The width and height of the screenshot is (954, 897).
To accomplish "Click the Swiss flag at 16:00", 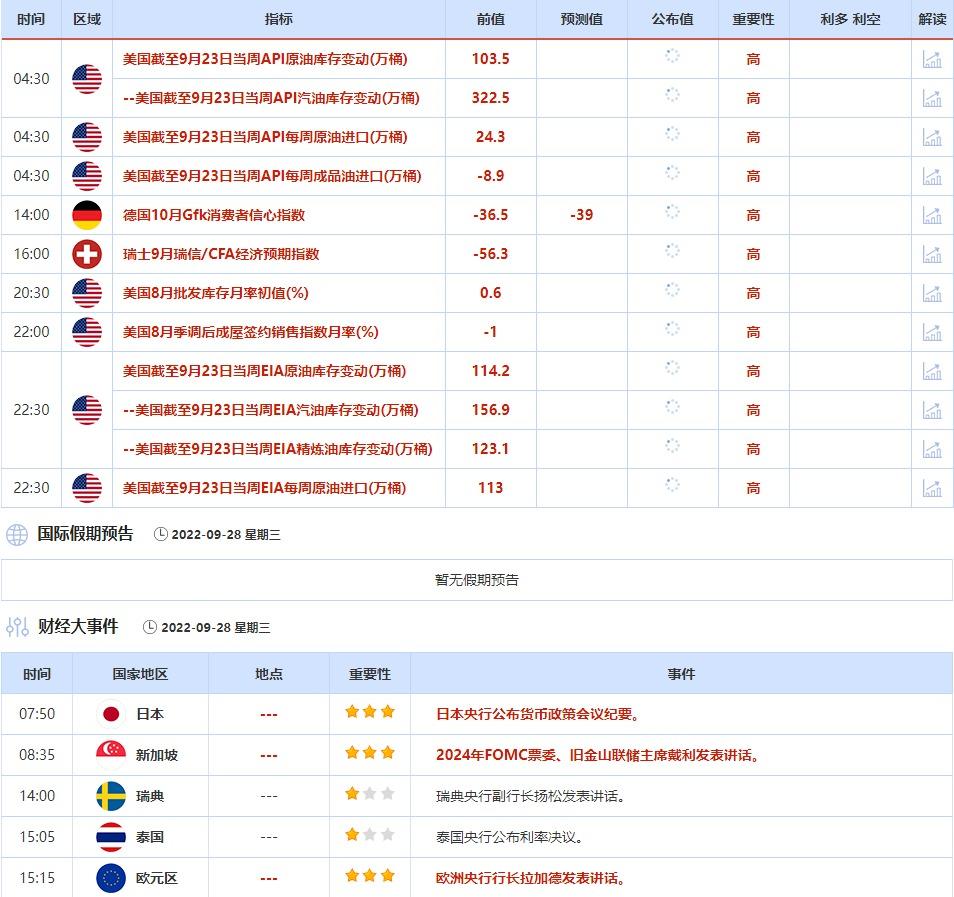I will [87, 254].
